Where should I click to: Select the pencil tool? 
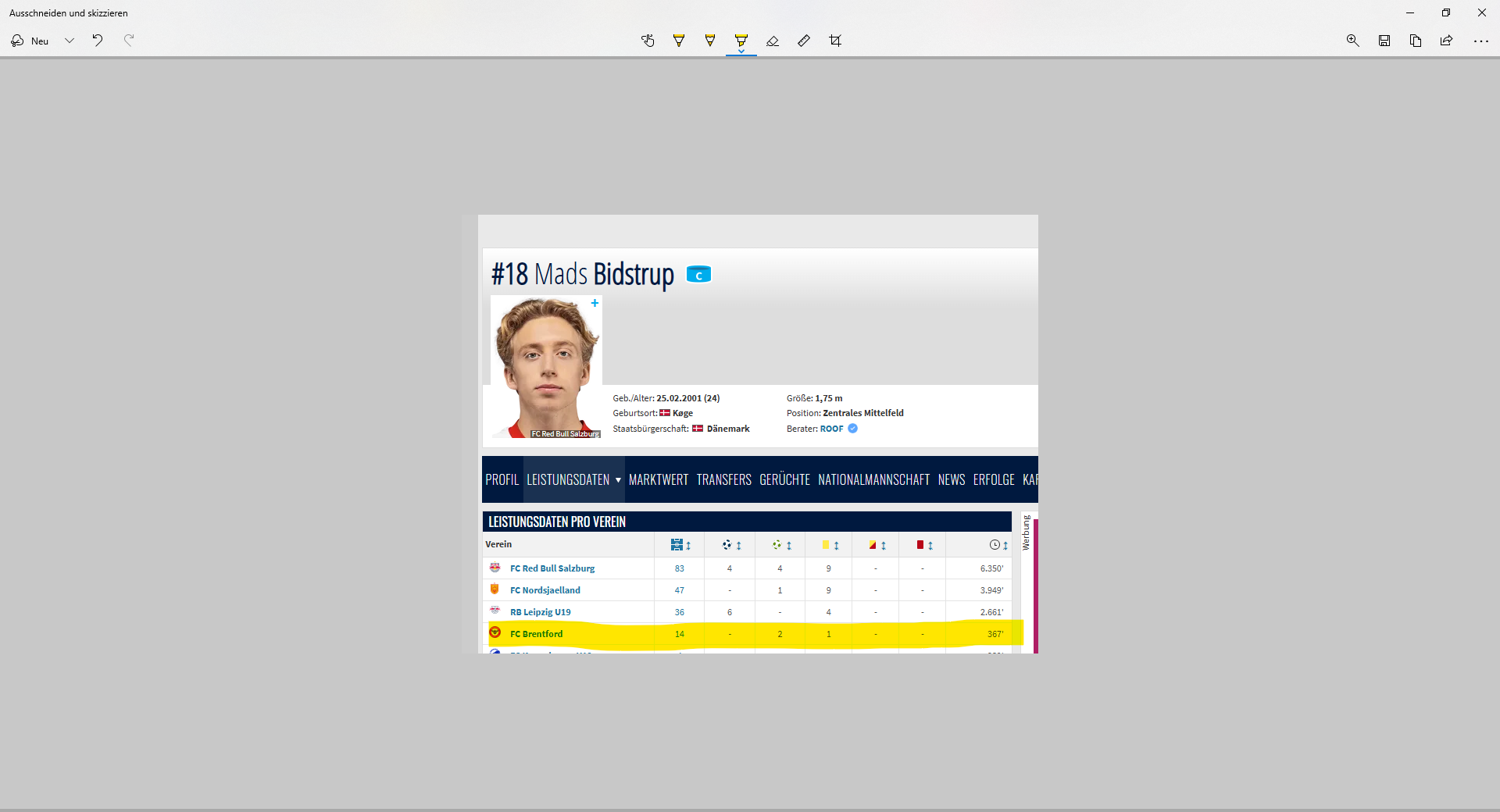click(x=710, y=41)
